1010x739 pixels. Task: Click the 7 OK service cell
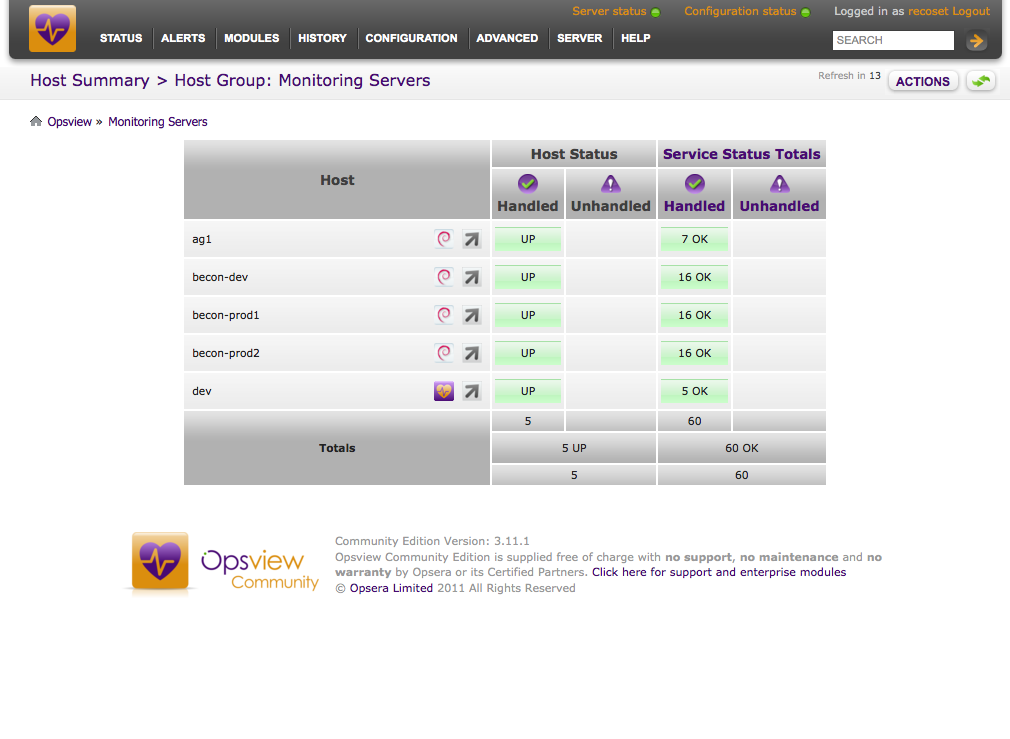(x=694, y=239)
